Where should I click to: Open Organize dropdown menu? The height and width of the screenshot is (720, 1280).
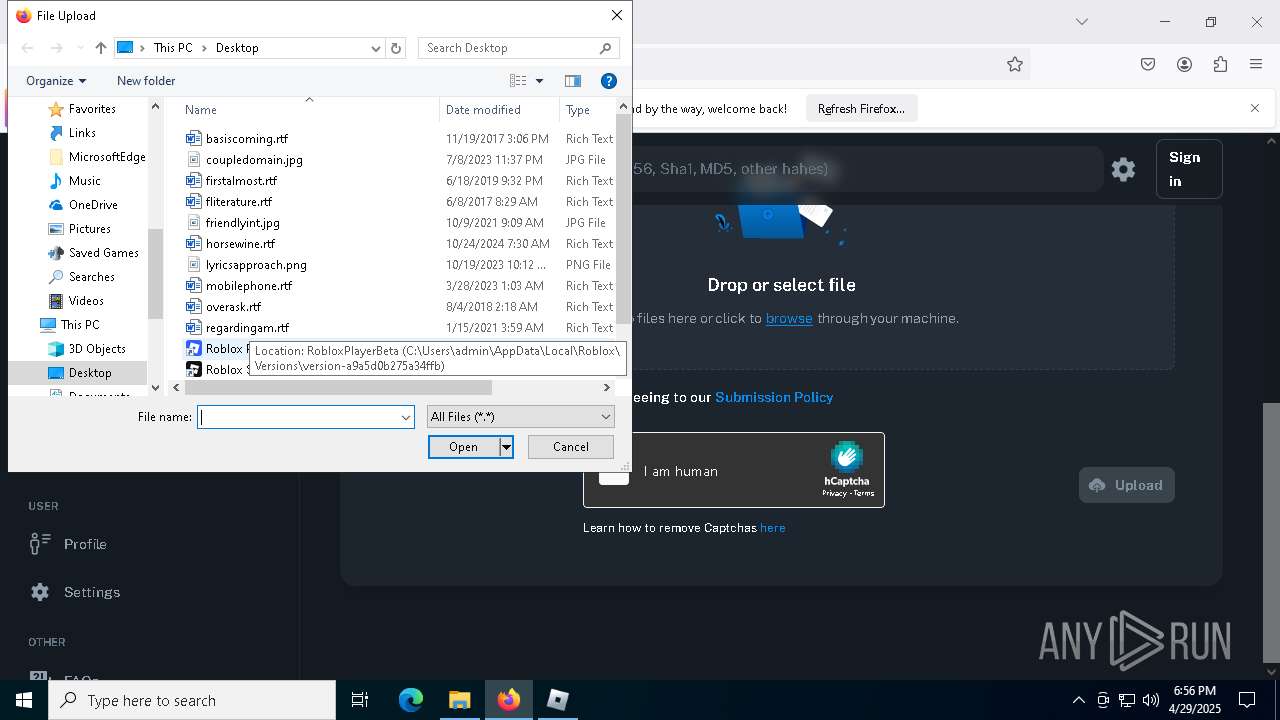click(x=55, y=81)
